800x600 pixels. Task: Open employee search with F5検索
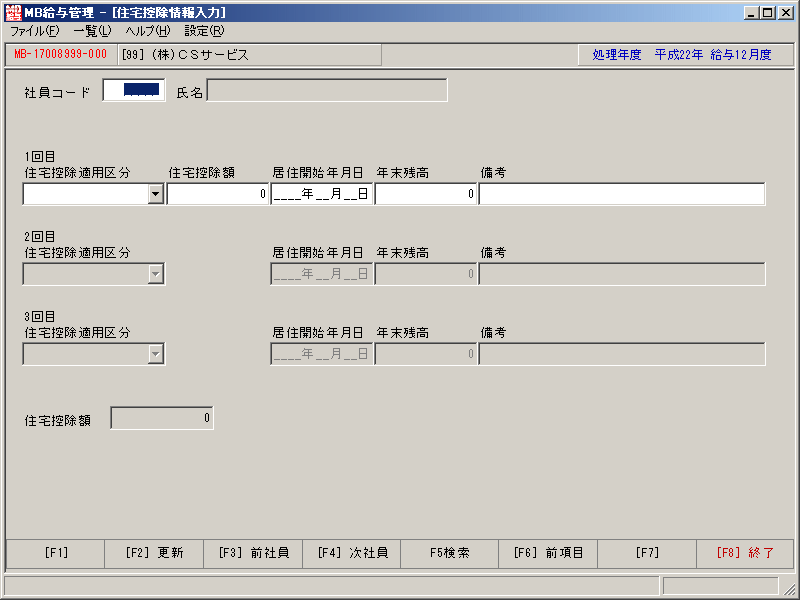click(x=449, y=553)
